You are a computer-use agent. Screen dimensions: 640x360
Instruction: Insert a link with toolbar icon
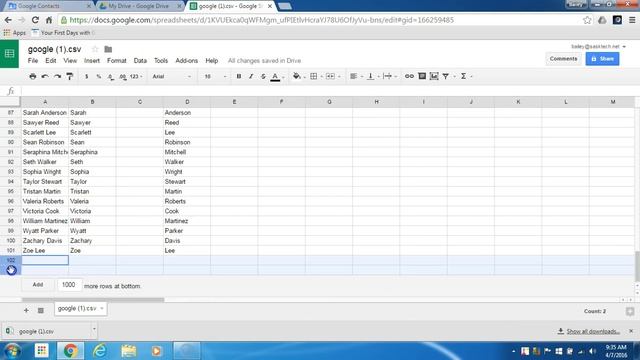coord(409,76)
